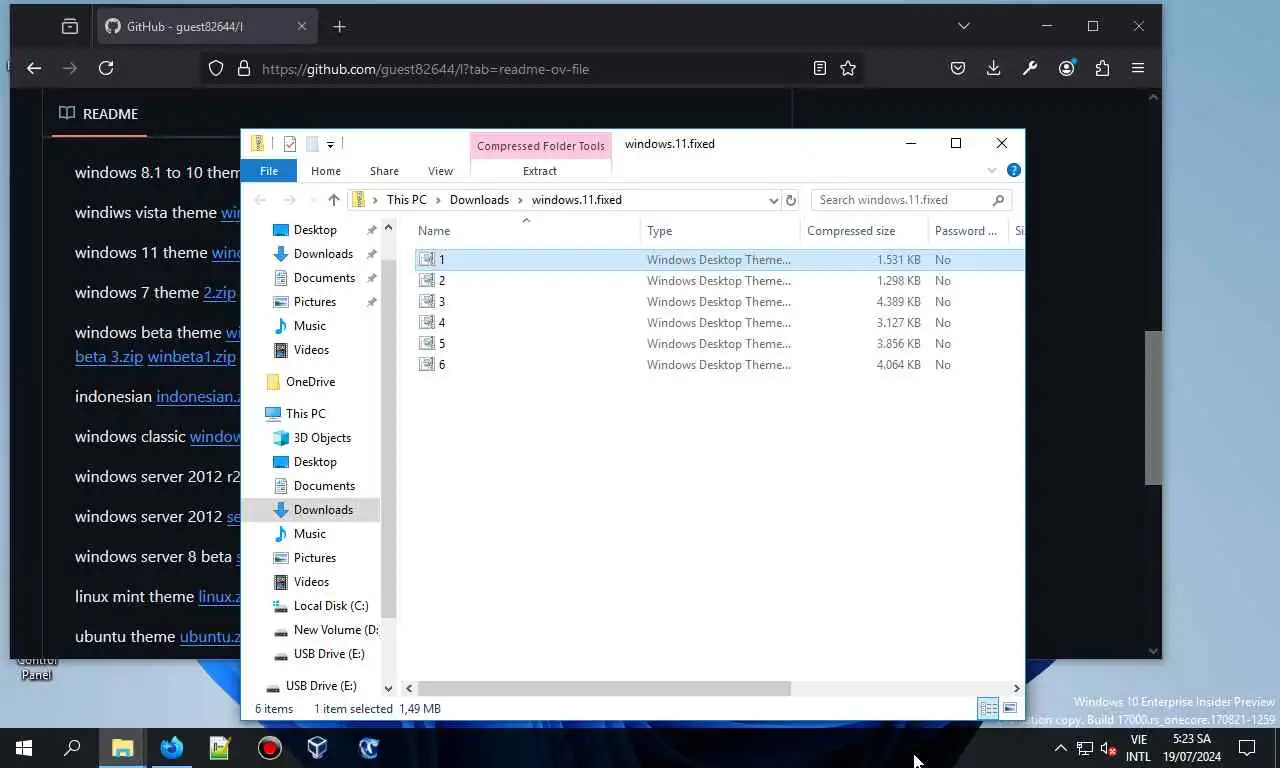Reload the GitHub page in Firefox
This screenshot has width=1280, height=768.
click(x=106, y=68)
